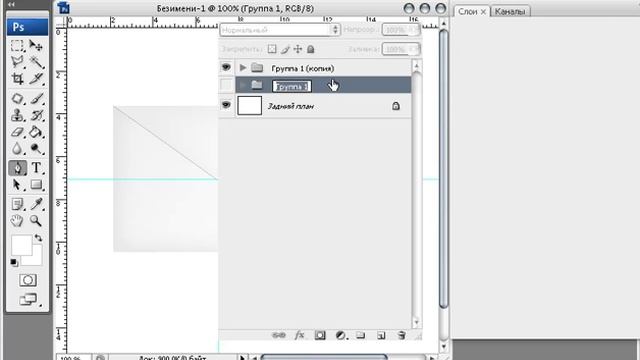Viewport: 640px width, 360px height.
Task: Select the Dodge tool
Action: point(36,149)
